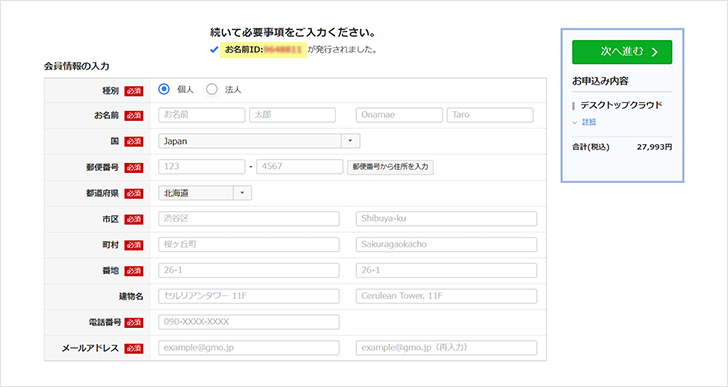Expand the chevron beside 詳細
Screen dimensions: 728x387
tap(575, 123)
